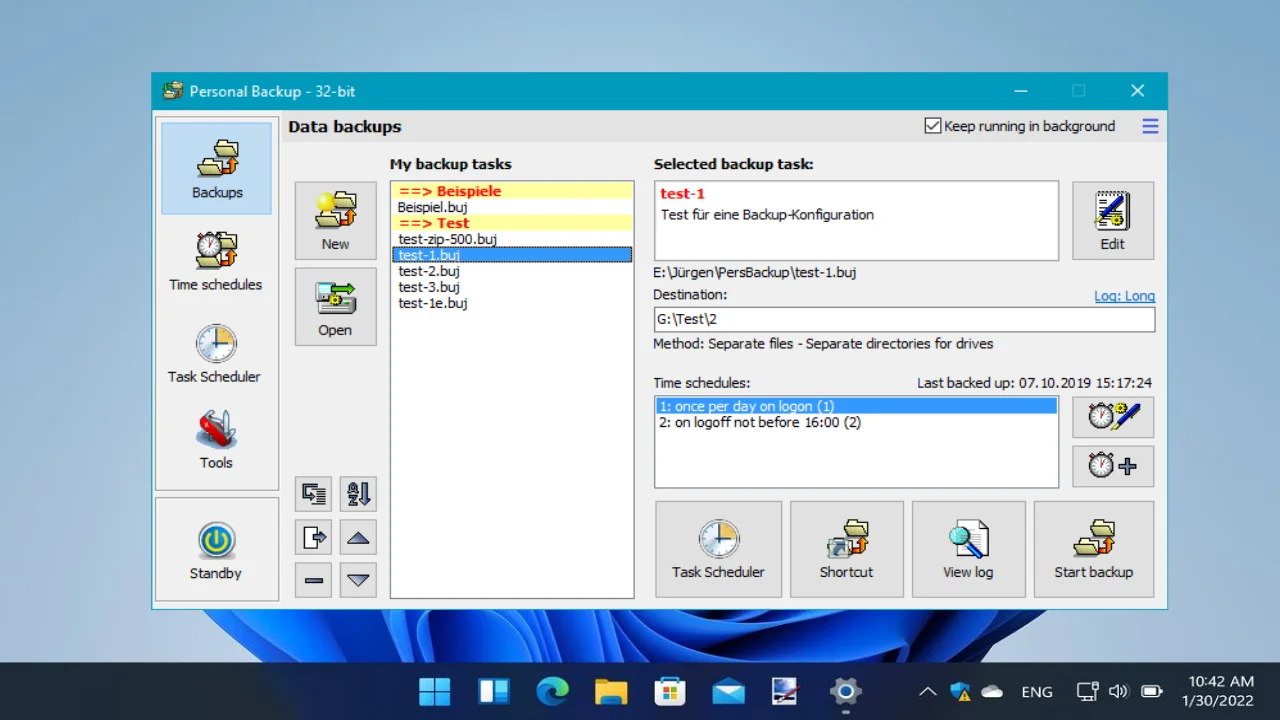The image size is (1280, 720).
Task: Select schedule once per day on logon
Action: (856, 406)
